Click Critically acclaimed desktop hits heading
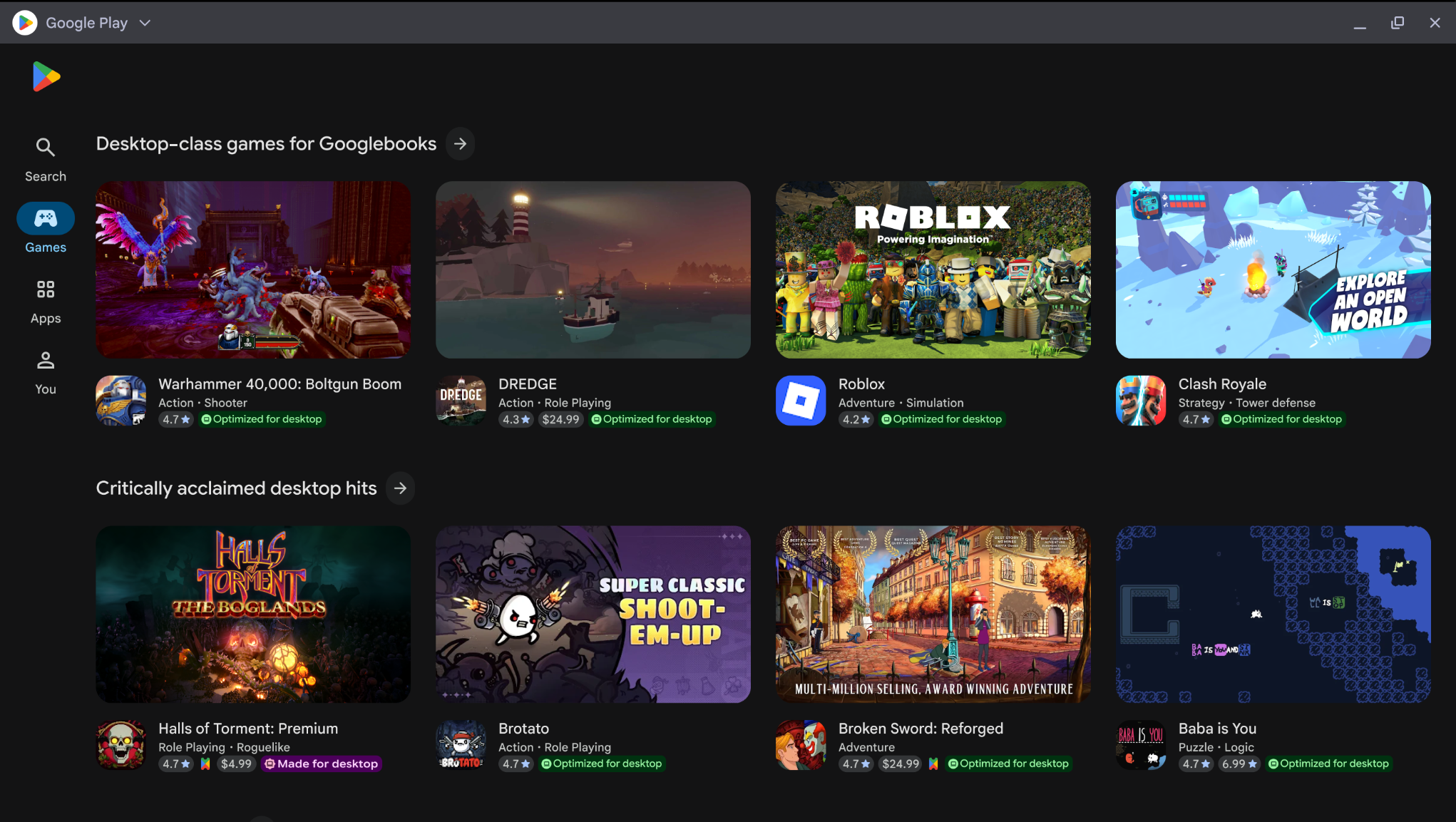This screenshot has width=1456, height=822. click(236, 488)
